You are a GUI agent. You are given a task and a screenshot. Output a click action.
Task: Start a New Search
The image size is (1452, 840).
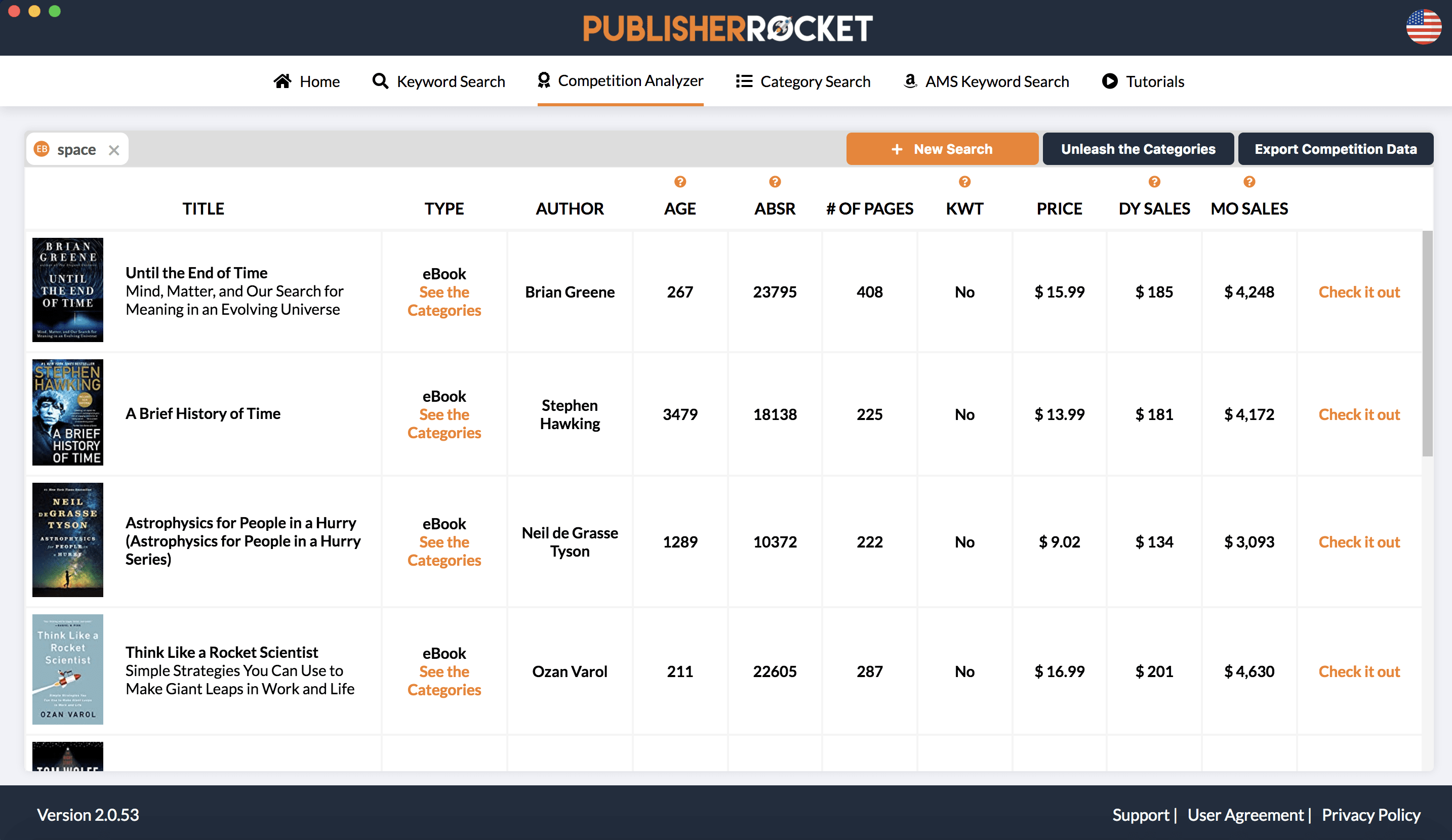point(942,149)
